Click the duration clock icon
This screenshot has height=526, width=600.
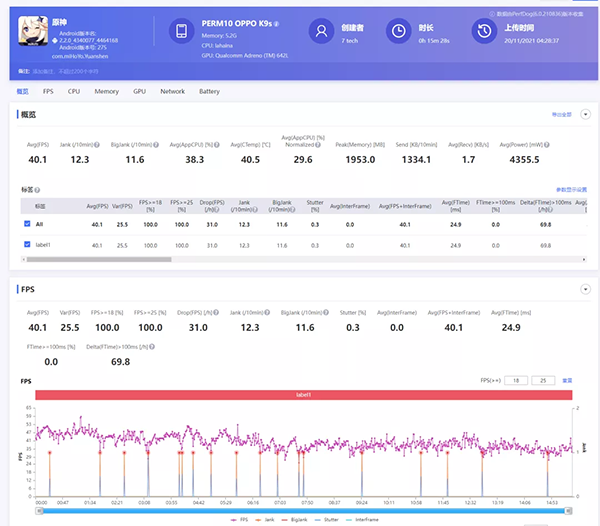[398, 31]
